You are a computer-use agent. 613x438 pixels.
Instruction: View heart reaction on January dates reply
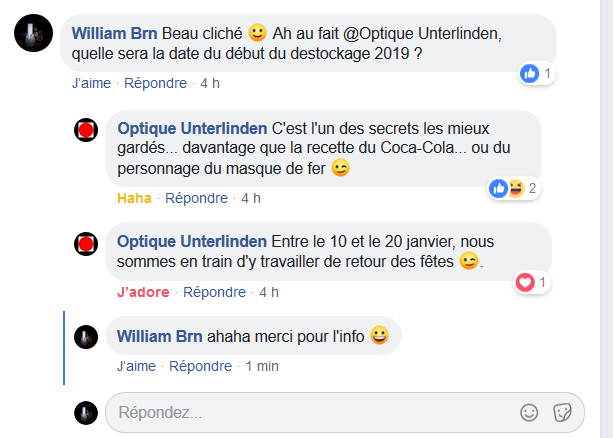[531, 283]
